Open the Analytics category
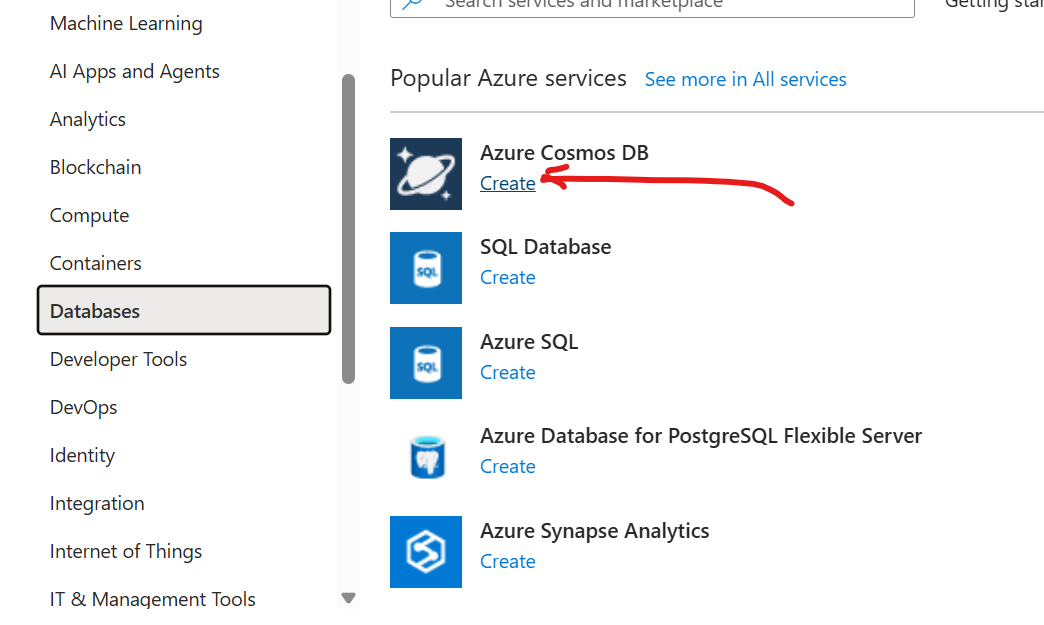Screen dimensions: 1044x625 pyautogui.click(x=88, y=120)
